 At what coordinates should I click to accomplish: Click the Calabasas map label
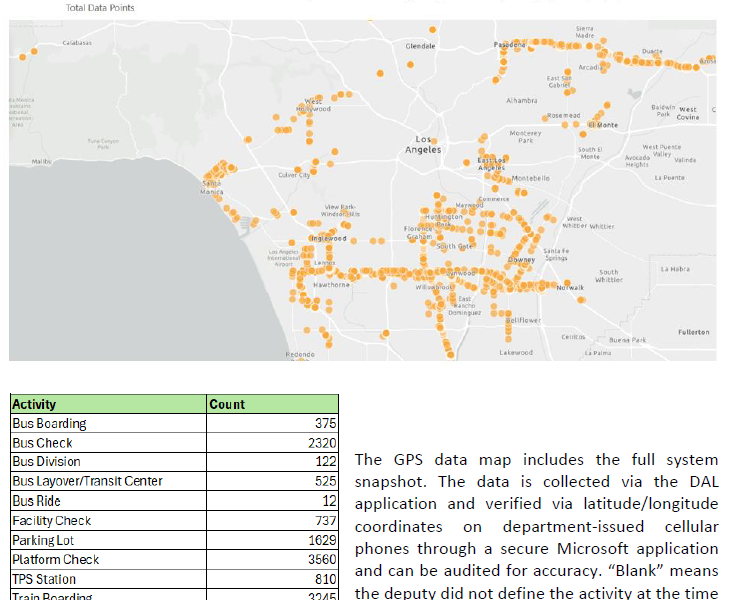tap(78, 43)
